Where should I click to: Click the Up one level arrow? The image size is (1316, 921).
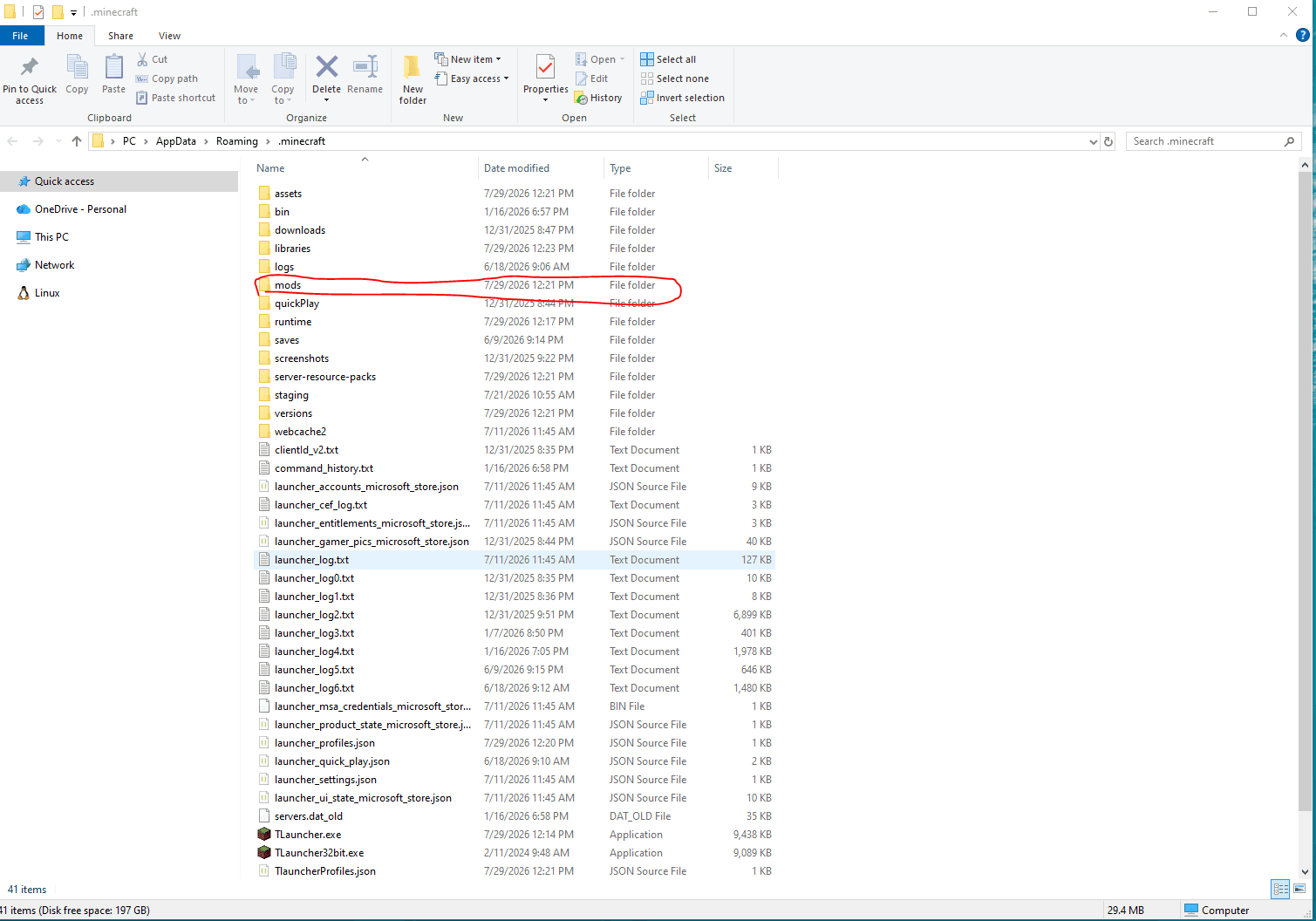click(x=77, y=141)
